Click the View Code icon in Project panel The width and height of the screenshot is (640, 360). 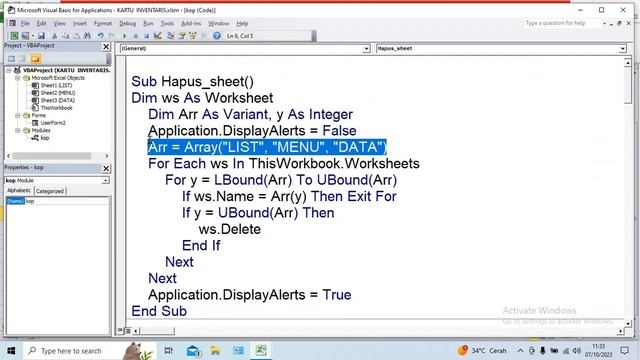(x=11, y=59)
